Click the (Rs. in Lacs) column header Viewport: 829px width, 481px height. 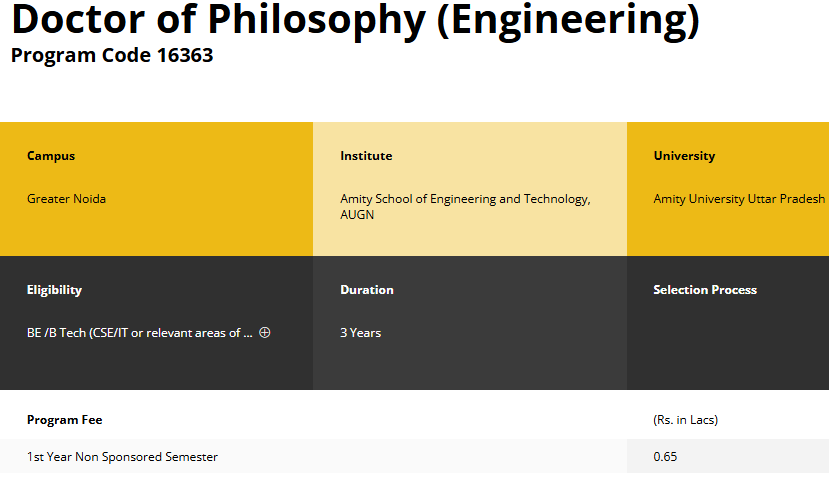[x=685, y=420]
